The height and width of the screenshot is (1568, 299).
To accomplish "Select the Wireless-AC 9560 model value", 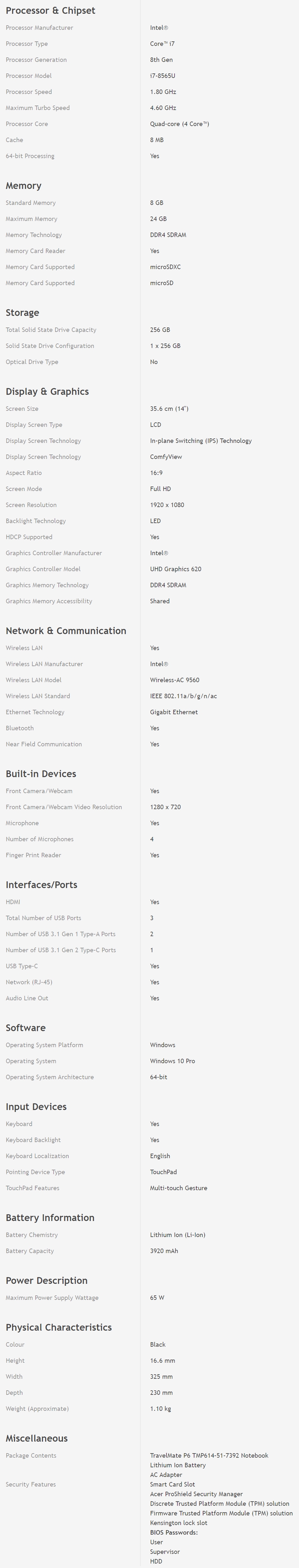I will click(x=175, y=681).
